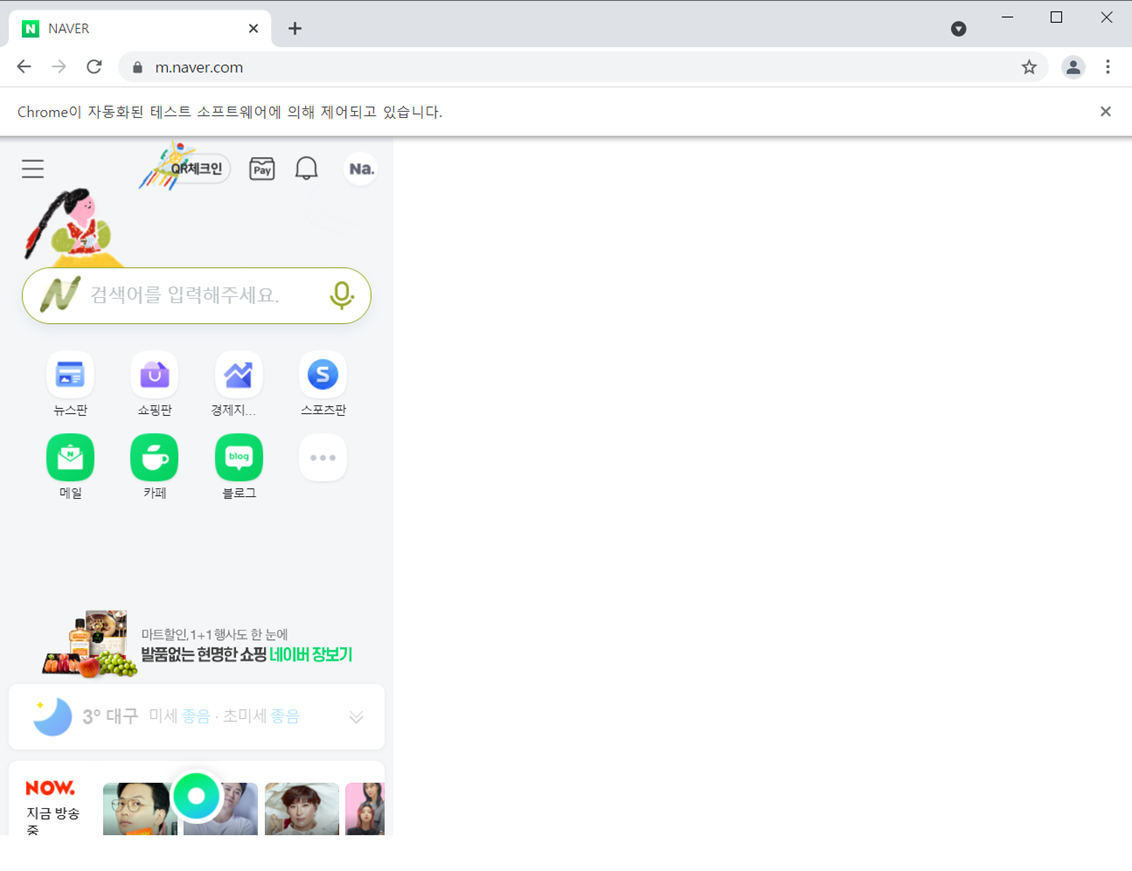The width and height of the screenshot is (1132, 871).
Task: Open Naver Pay icon
Action: coord(262,169)
